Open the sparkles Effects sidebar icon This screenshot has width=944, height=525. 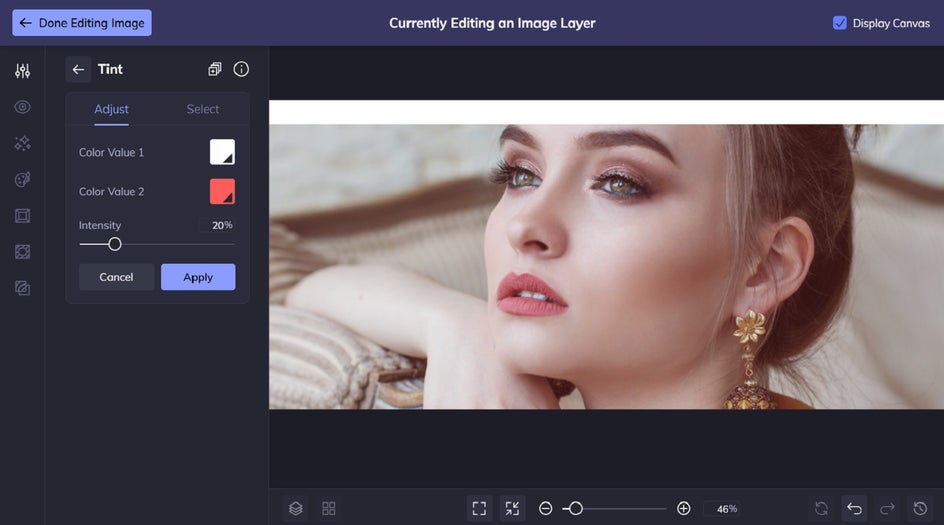22,143
